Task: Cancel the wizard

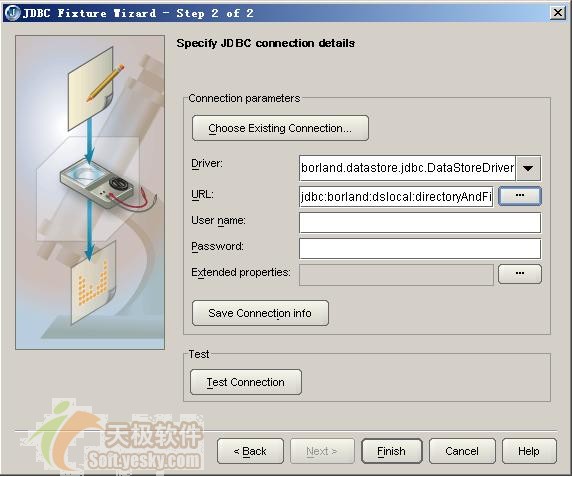Action: point(462,451)
